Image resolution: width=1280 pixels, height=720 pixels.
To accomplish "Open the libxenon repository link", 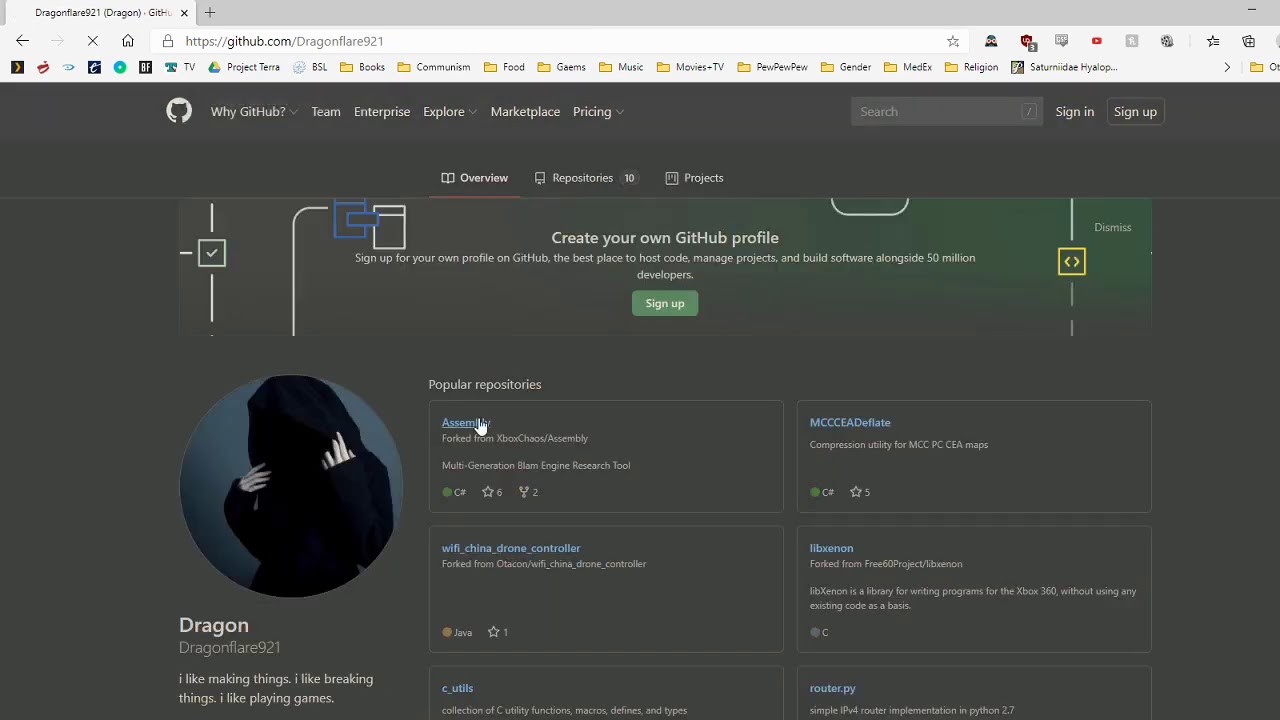I will pyautogui.click(x=831, y=548).
